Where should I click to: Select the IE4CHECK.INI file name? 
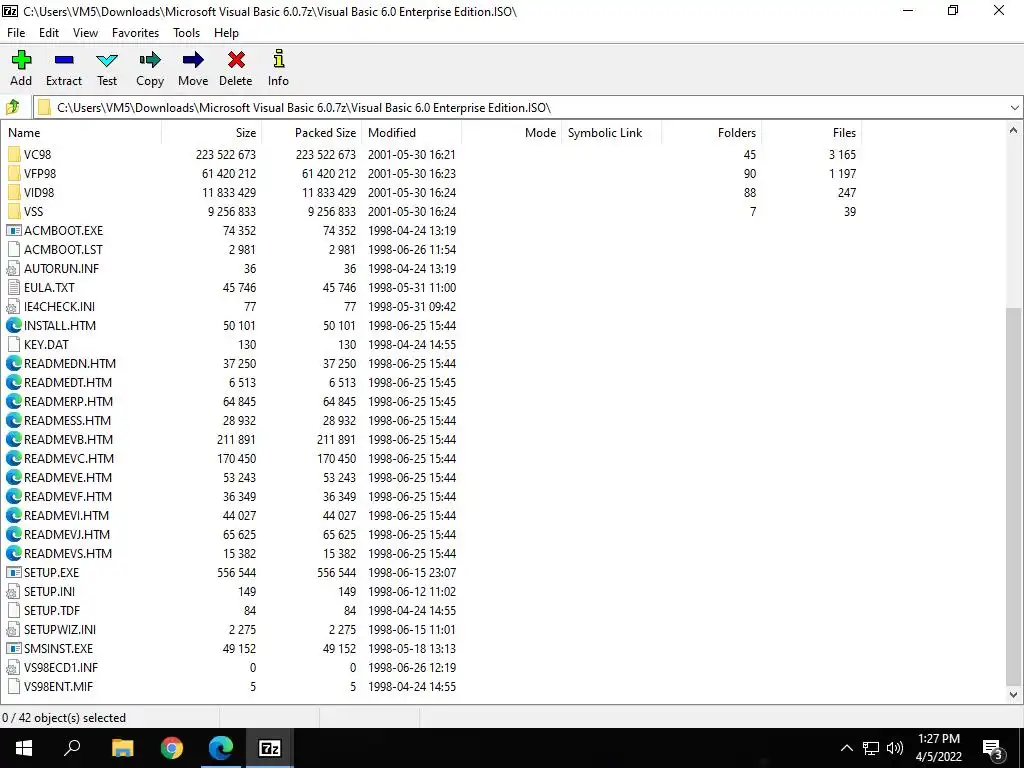pos(59,307)
